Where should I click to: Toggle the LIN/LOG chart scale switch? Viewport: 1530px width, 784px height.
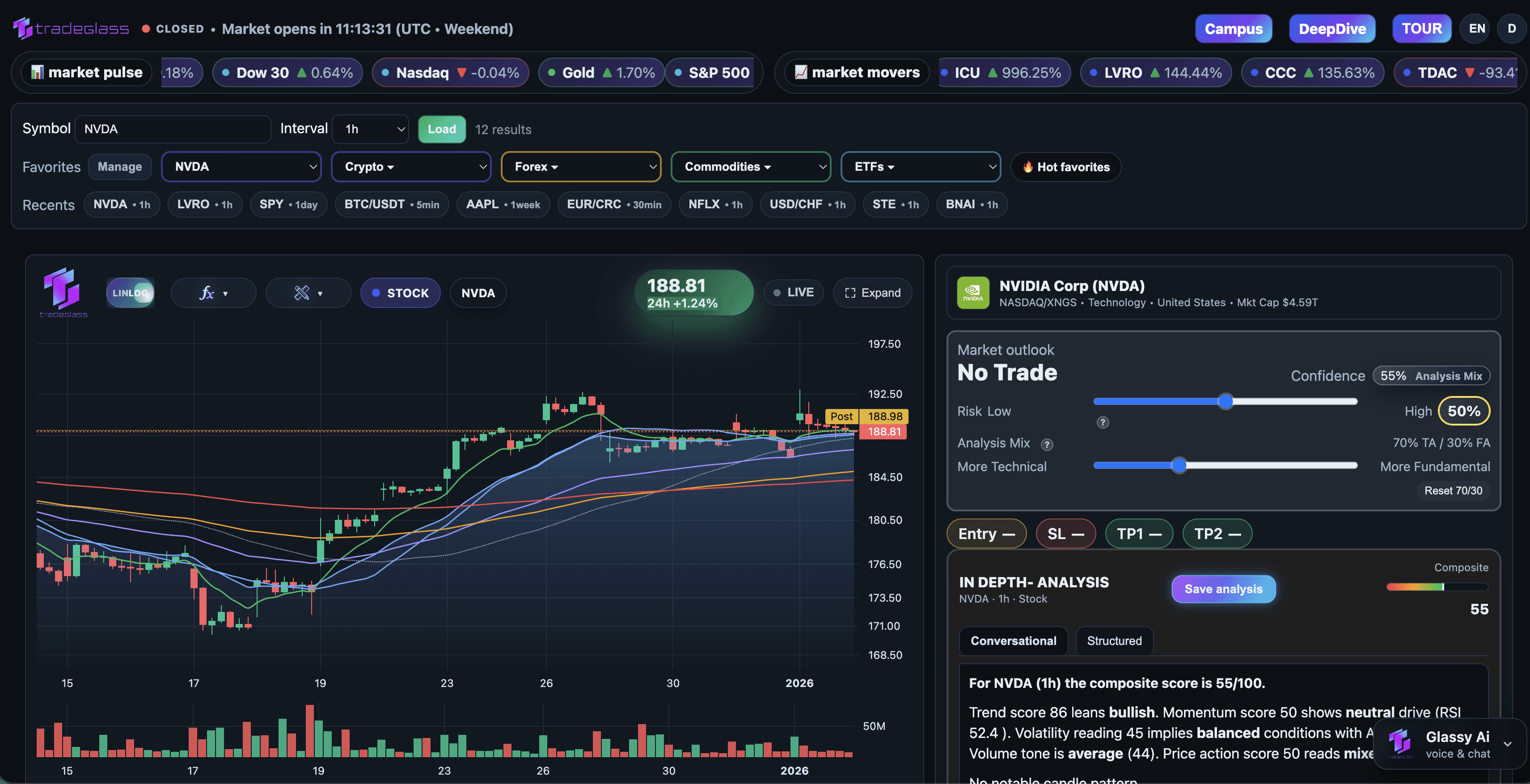tap(130, 293)
